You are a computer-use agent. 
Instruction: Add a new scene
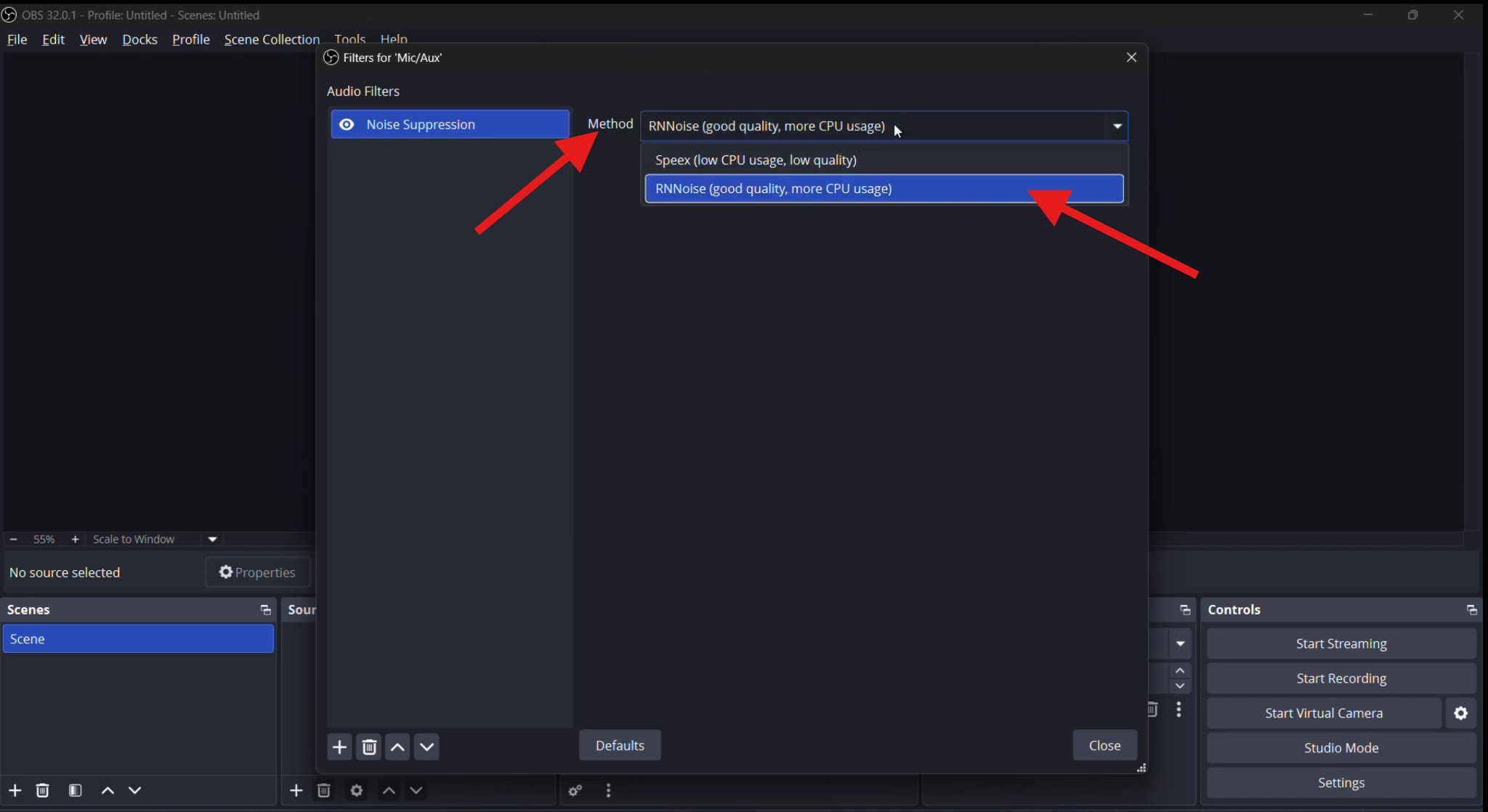pos(15,790)
